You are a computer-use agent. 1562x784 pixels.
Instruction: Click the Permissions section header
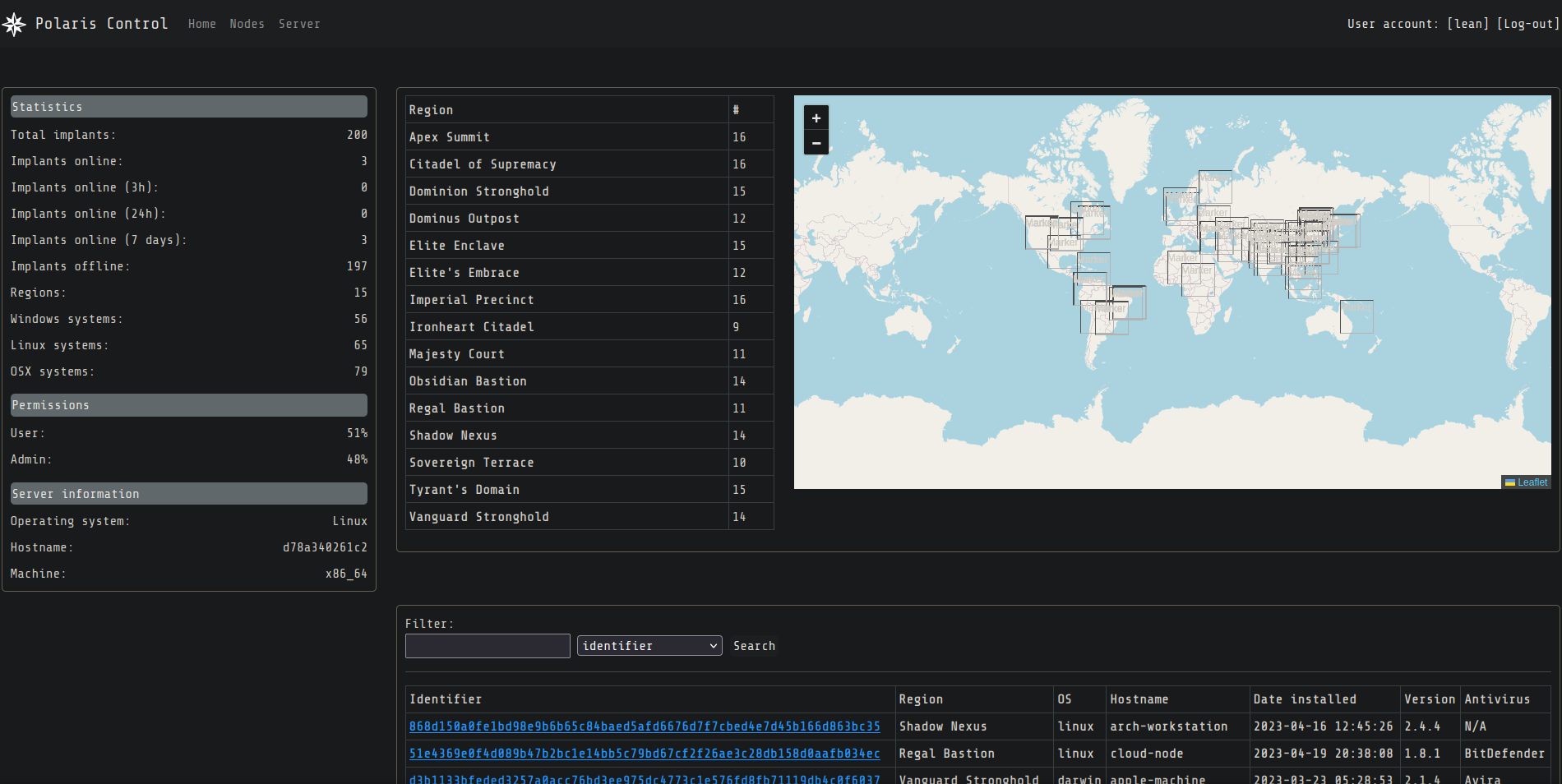point(189,405)
